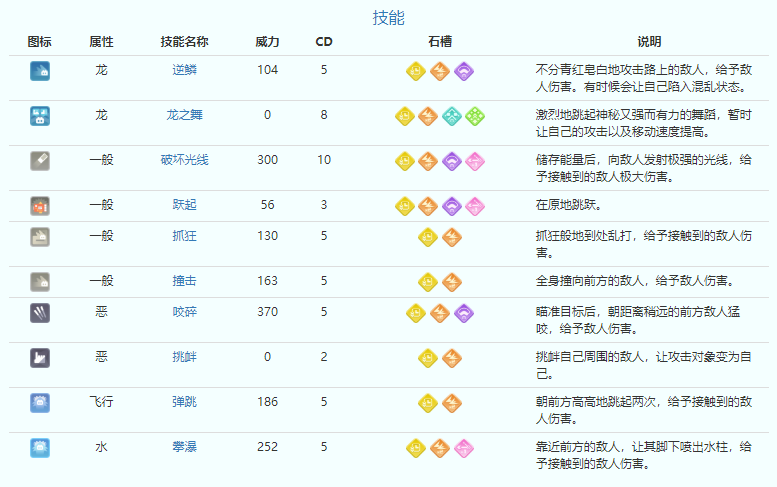Open the 抓狂 skill link
The width and height of the screenshot is (777, 487).
pos(184,236)
